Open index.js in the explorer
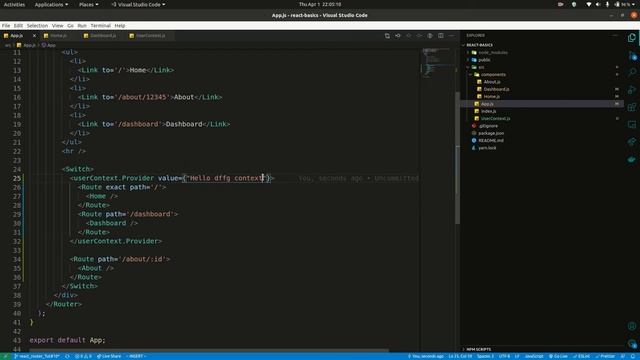Viewport: 640px width, 360px height. pos(488,111)
